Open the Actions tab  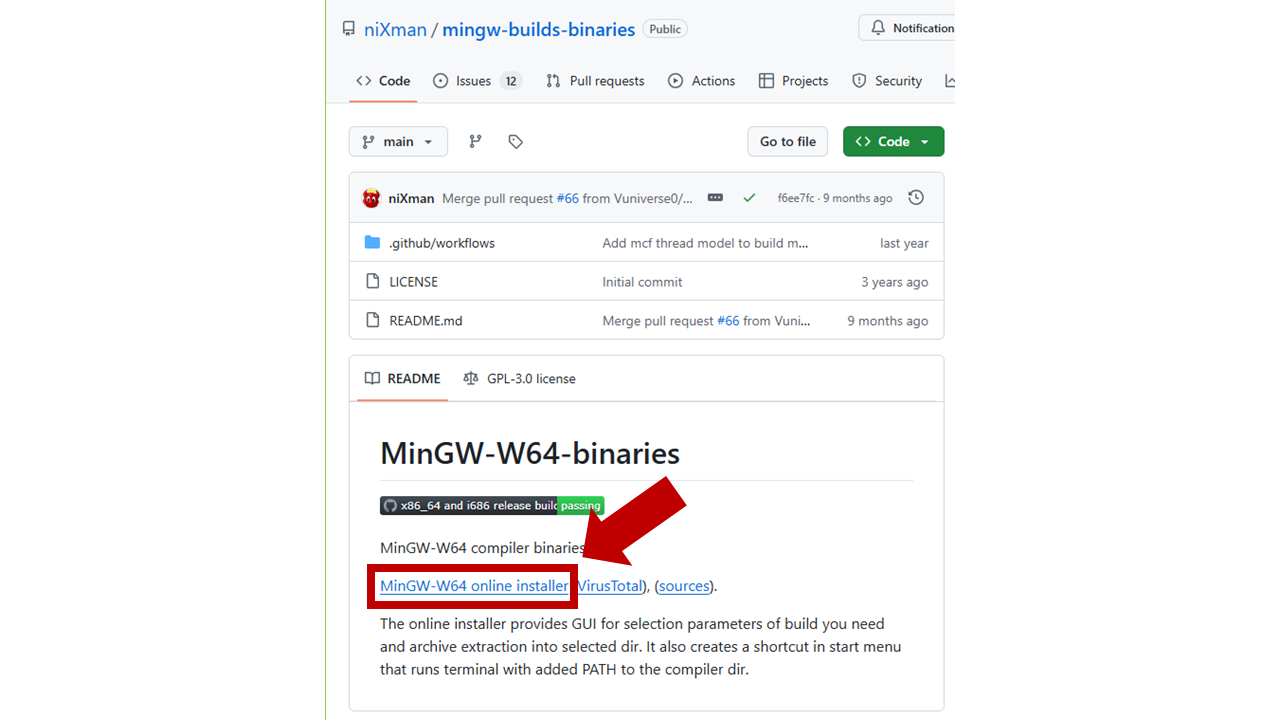pos(702,81)
